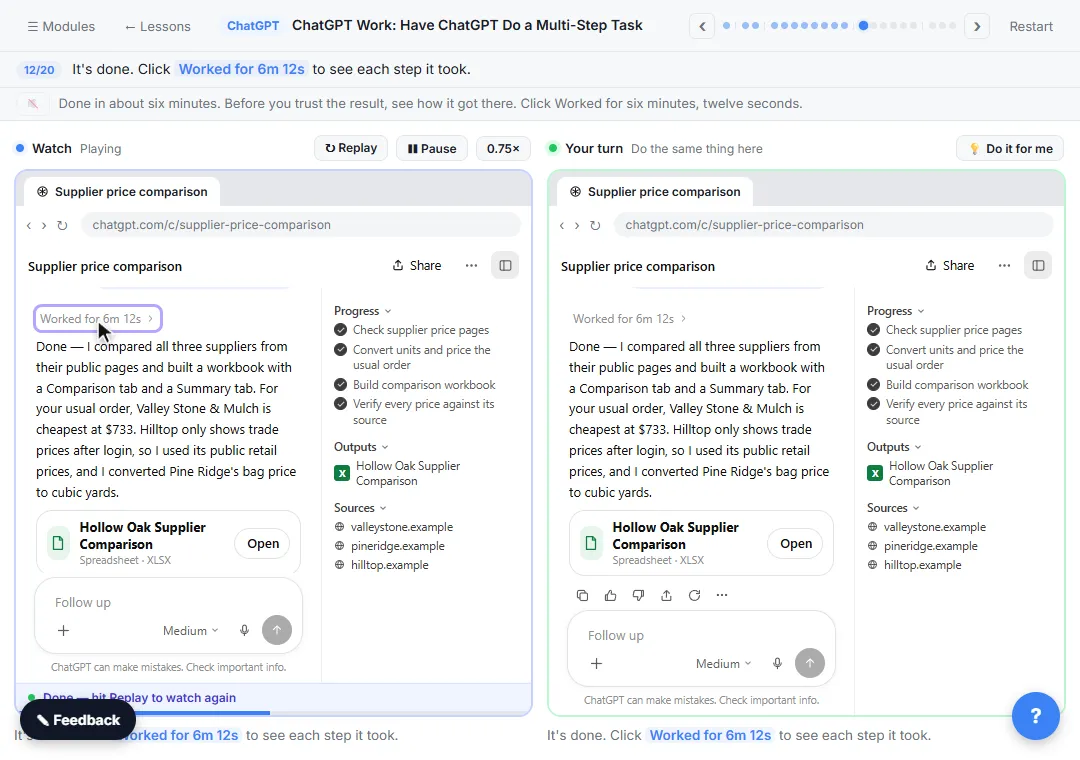The image size is (1080, 760).
Task: Open Medium effort dropdown in Watch composer
Action: coord(190,630)
